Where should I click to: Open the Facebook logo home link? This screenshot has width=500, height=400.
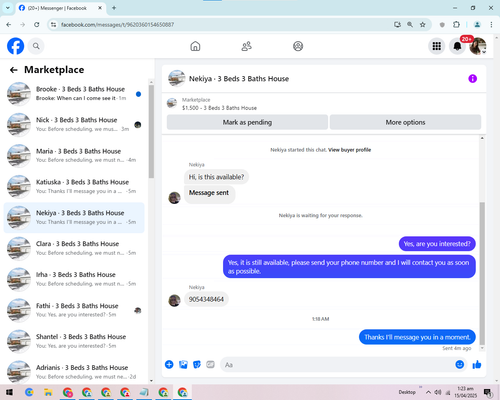tap(16, 46)
